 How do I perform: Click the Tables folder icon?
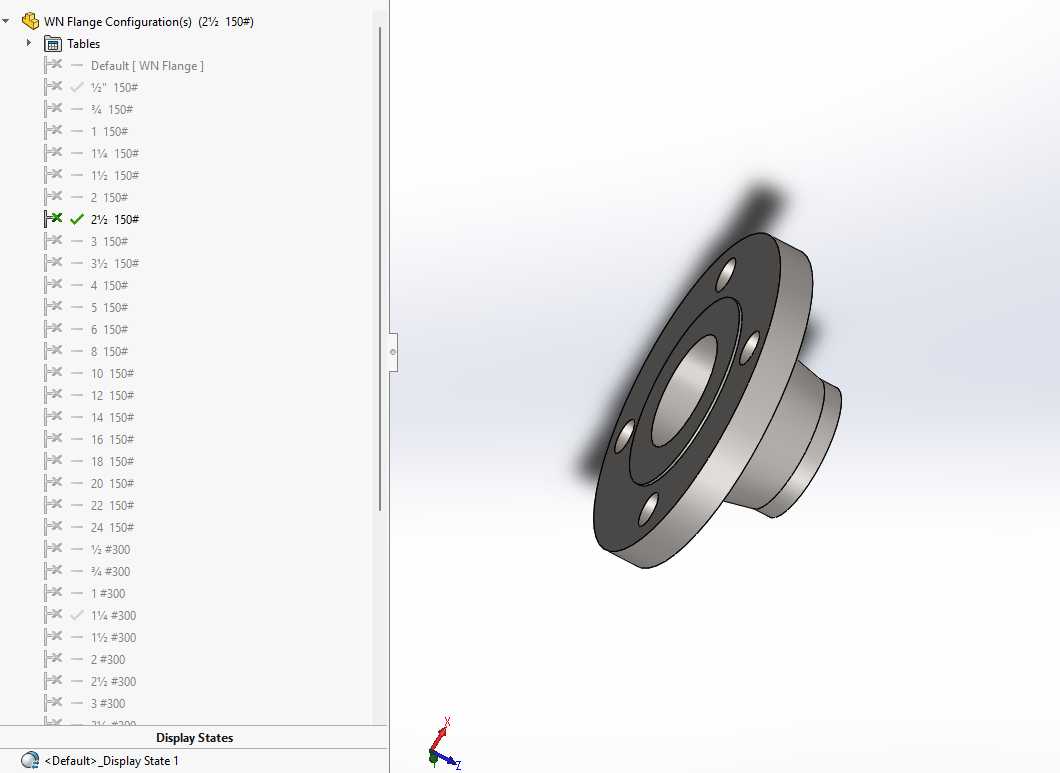pos(53,44)
